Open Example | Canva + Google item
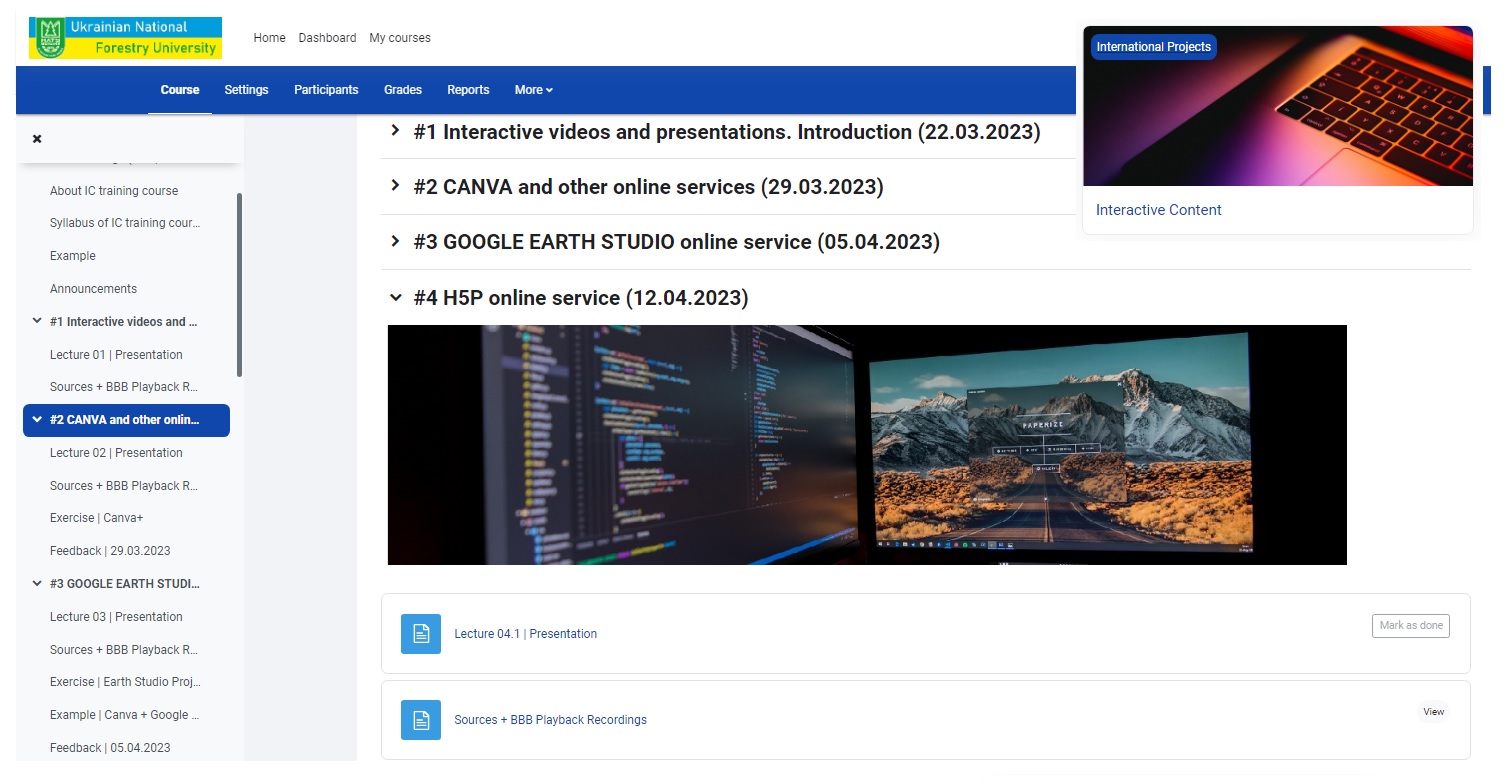This screenshot has width=1506, height=784. (125, 715)
